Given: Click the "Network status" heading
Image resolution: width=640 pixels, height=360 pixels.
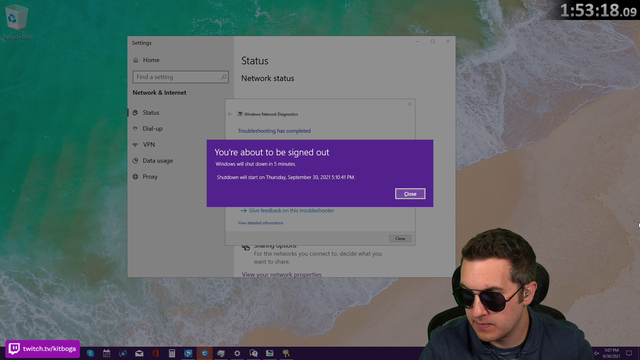Looking at the screenshot, I should pos(267,78).
